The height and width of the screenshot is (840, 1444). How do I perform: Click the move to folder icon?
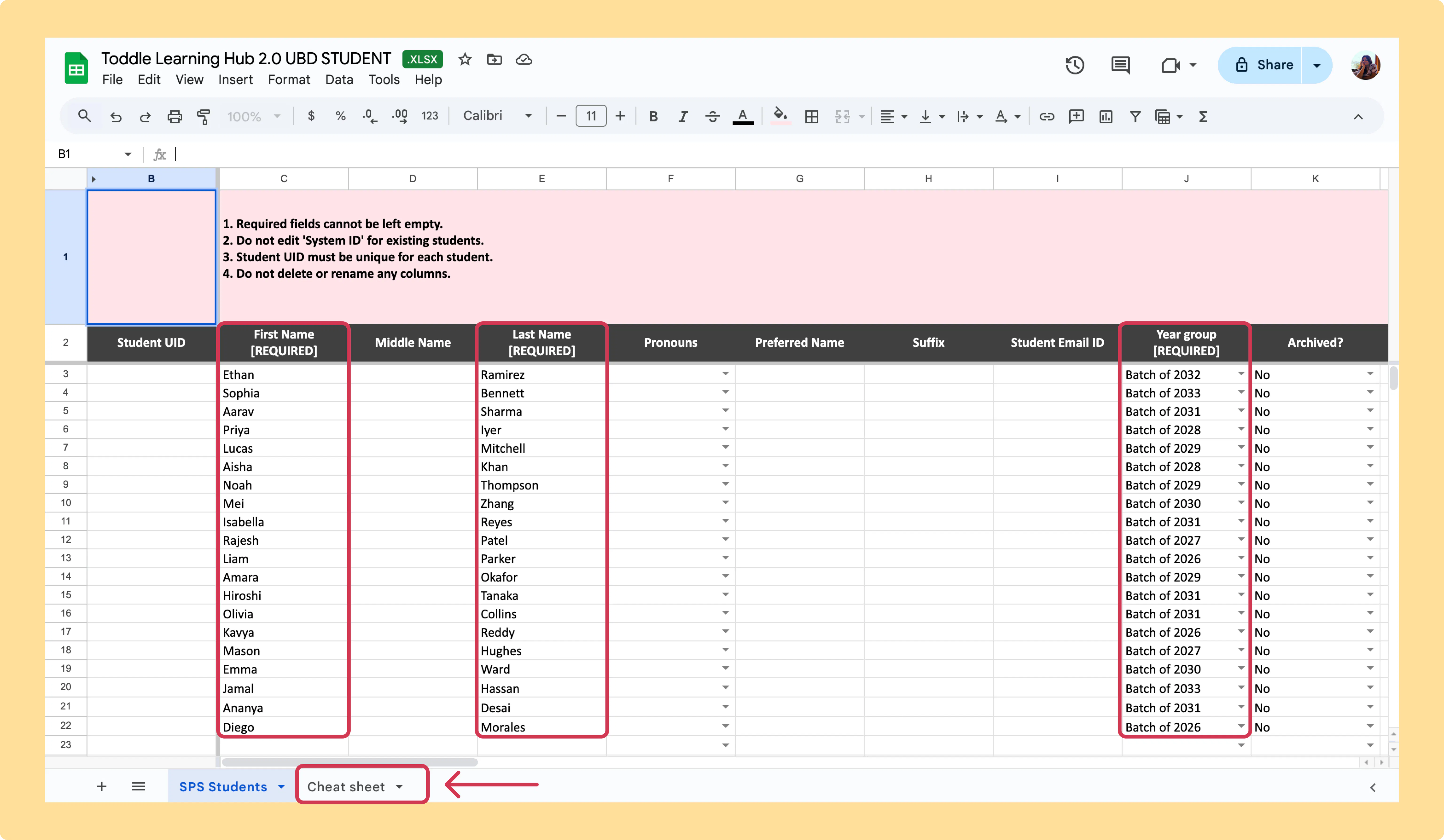point(494,60)
